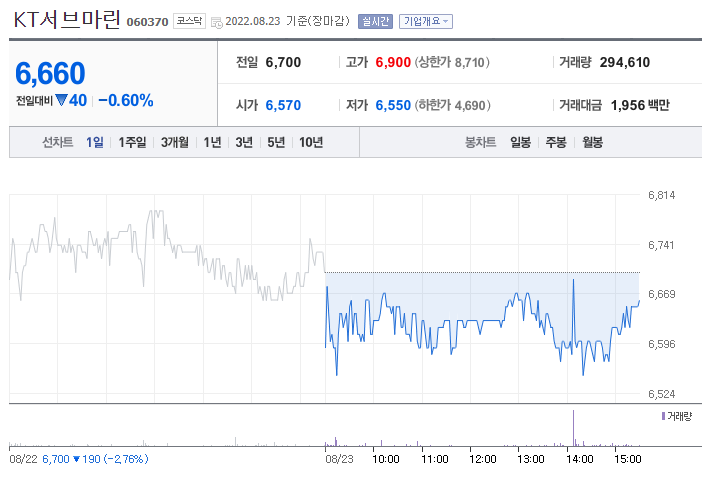The image size is (702, 478).
Task: Click the stock code 060370
Action: tap(147, 22)
